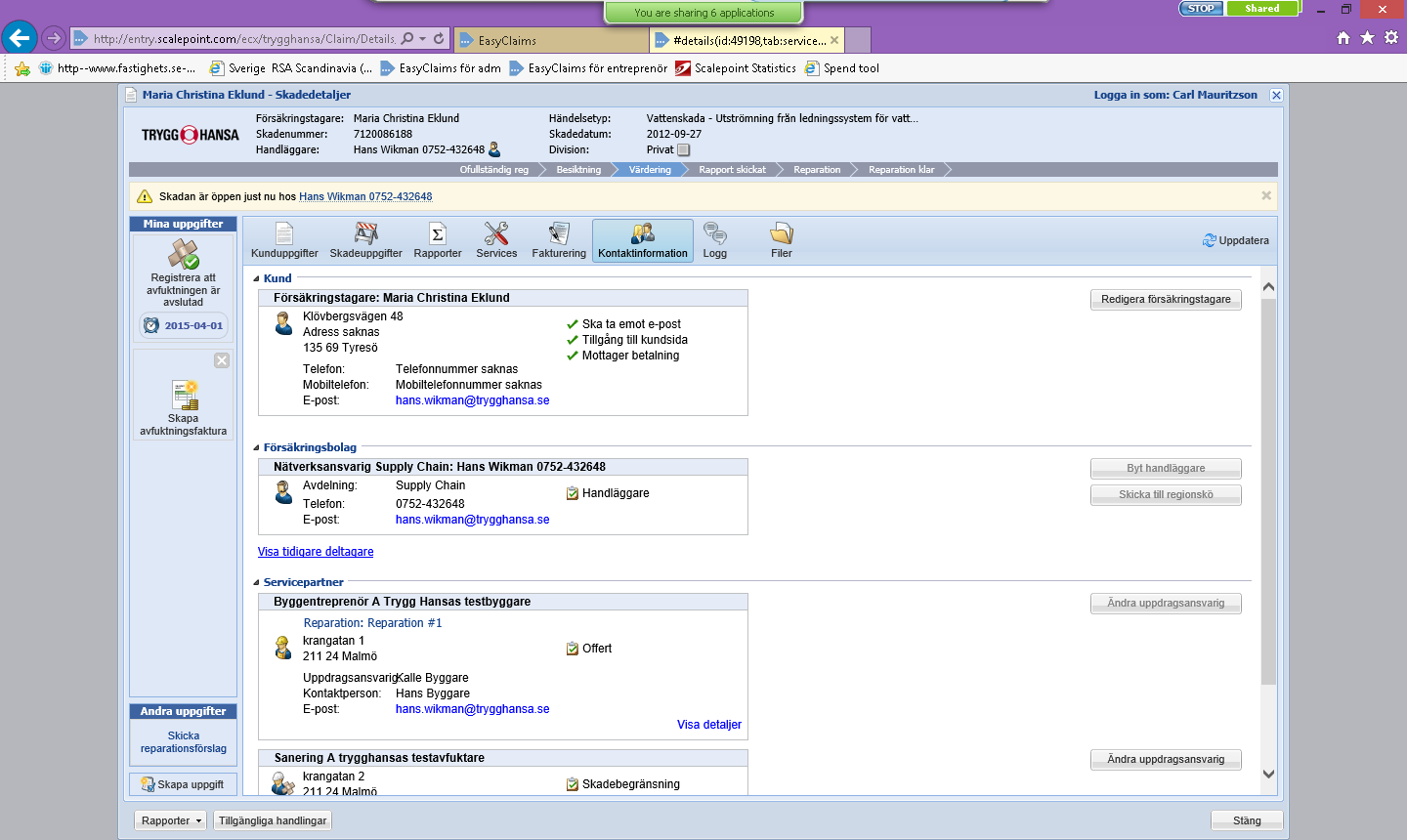
Task: Select the Rapport skickat status step
Action: click(732, 170)
